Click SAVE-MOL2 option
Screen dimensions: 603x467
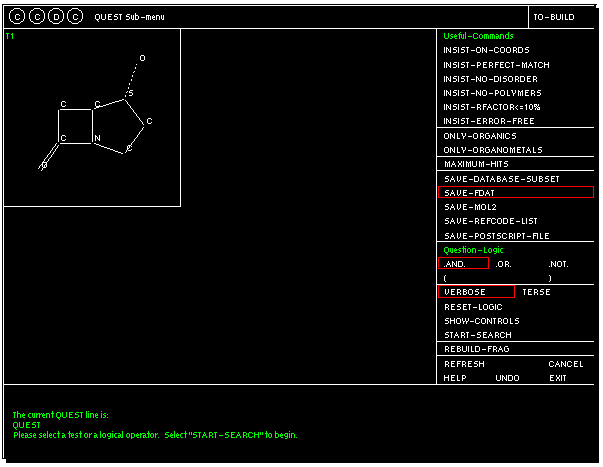pos(470,207)
